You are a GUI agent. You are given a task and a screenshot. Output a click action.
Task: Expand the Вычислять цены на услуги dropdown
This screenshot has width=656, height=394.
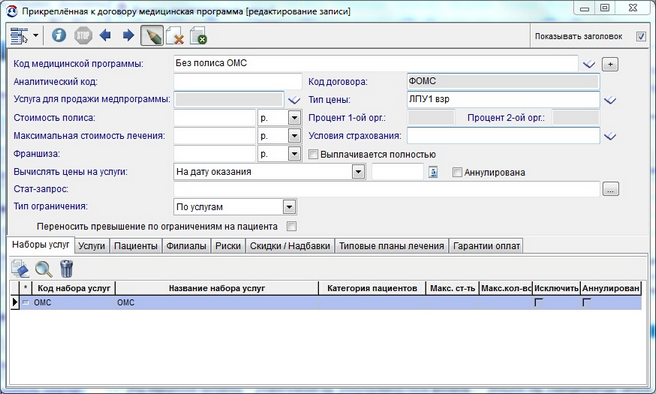coord(358,171)
